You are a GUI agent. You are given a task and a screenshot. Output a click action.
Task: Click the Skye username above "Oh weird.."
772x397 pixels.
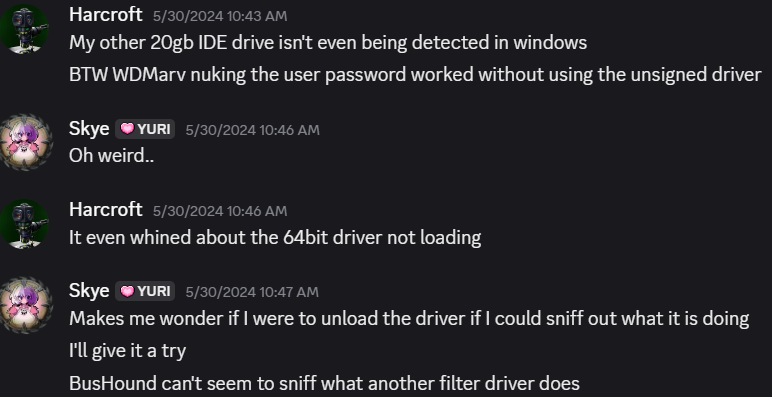click(x=89, y=129)
